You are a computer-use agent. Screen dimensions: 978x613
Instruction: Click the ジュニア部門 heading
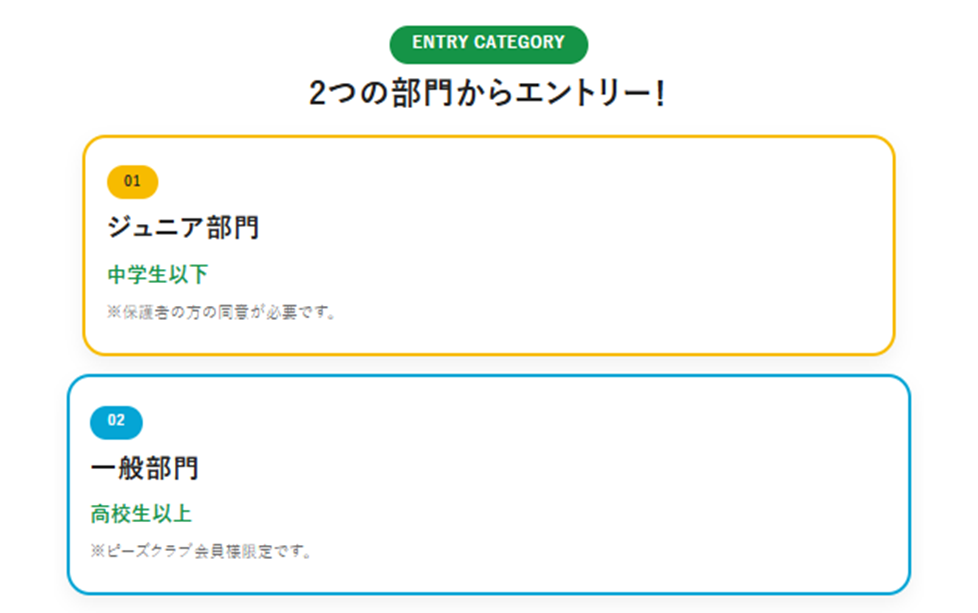[x=183, y=227]
